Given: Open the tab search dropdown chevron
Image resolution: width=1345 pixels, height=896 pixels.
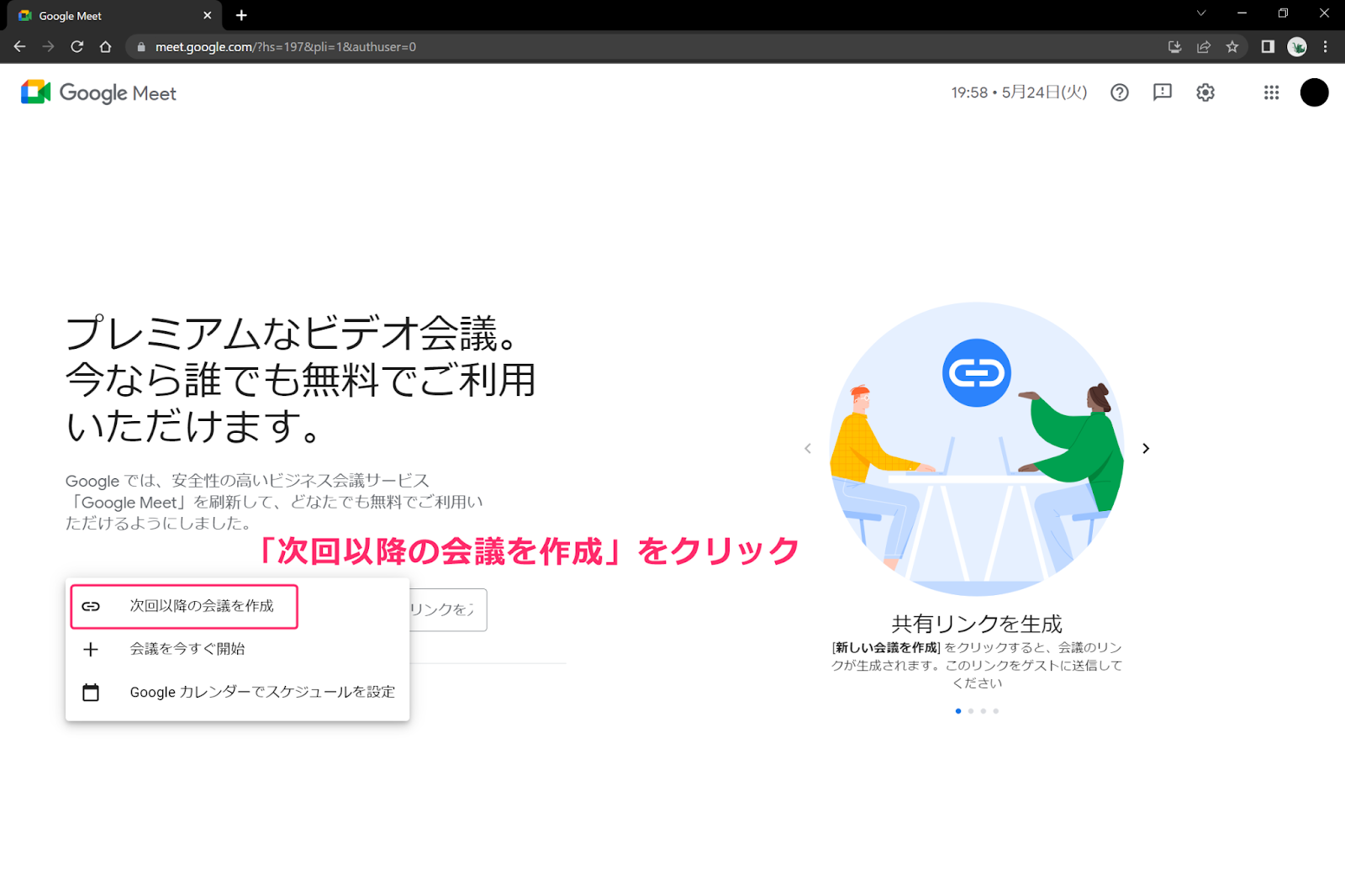Looking at the screenshot, I should (1201, 13).
